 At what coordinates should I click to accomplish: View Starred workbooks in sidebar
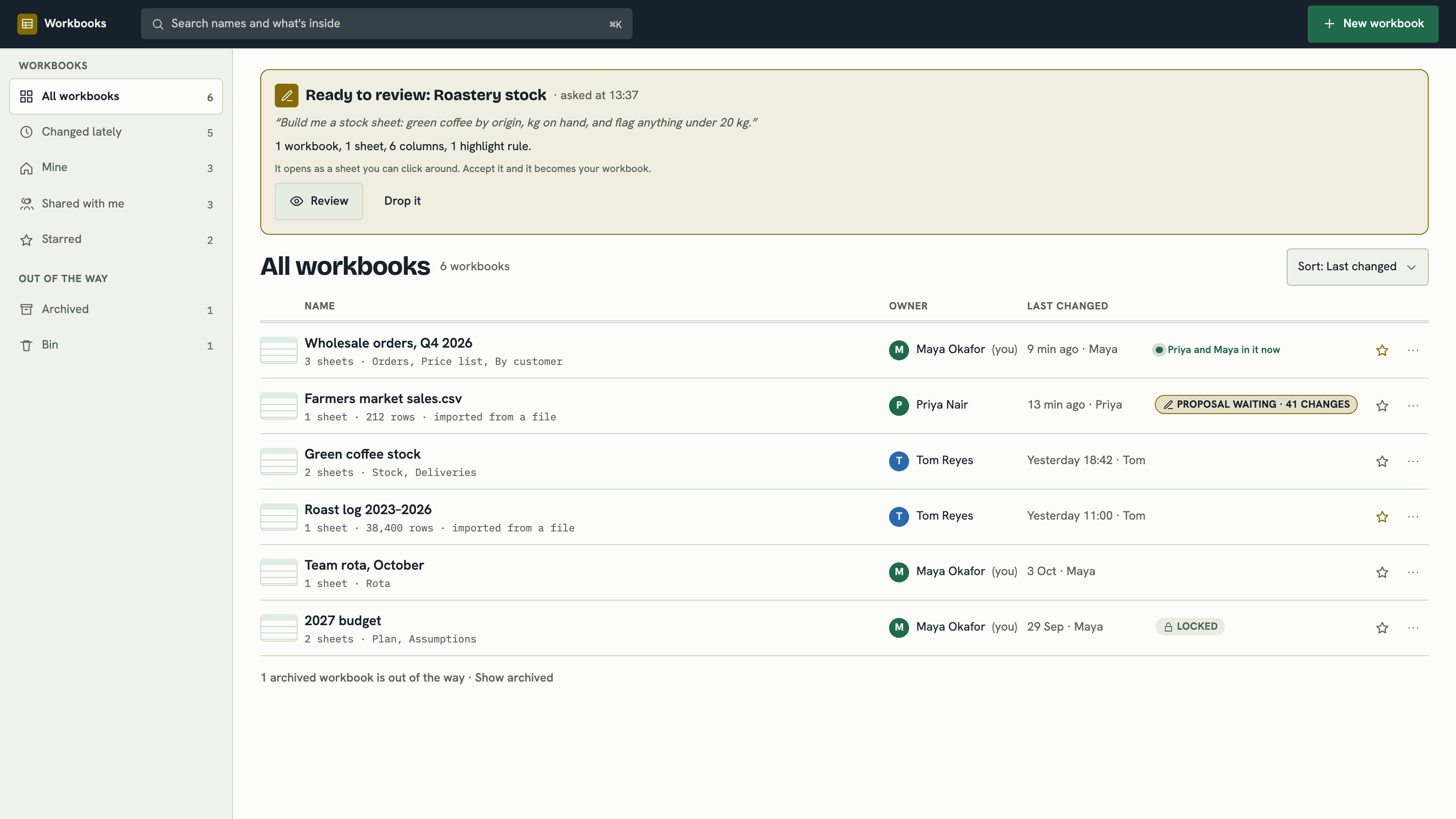coord(116,239)
